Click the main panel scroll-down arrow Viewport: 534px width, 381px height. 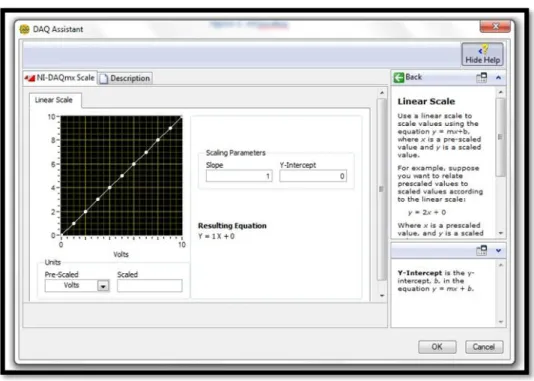(x=382, y=296)
